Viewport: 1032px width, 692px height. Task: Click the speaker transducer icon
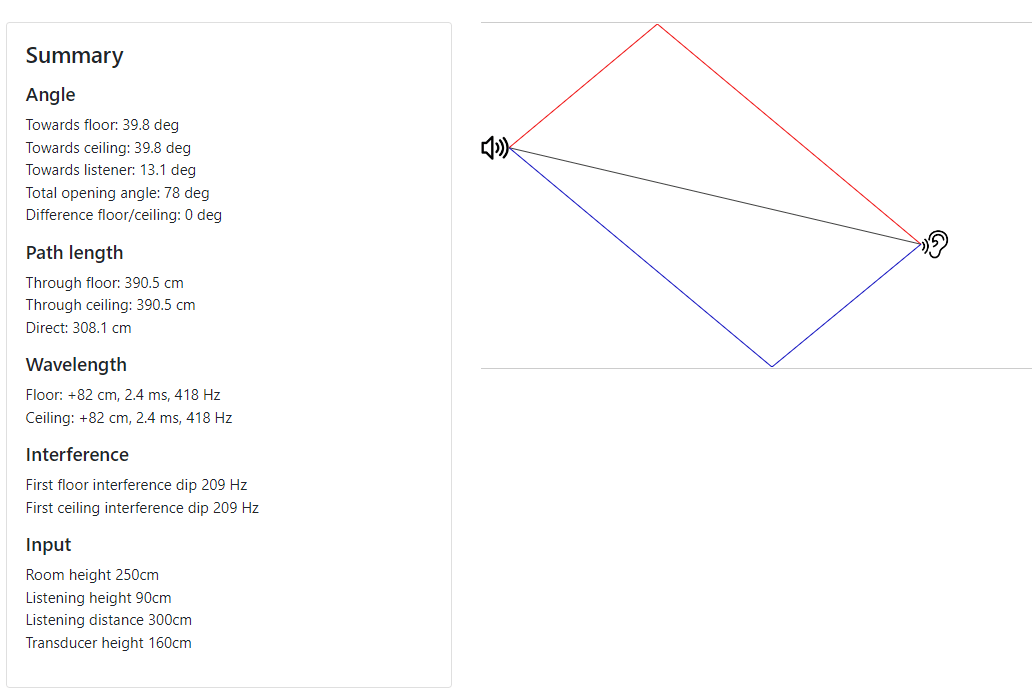click(x=495, y=147)
